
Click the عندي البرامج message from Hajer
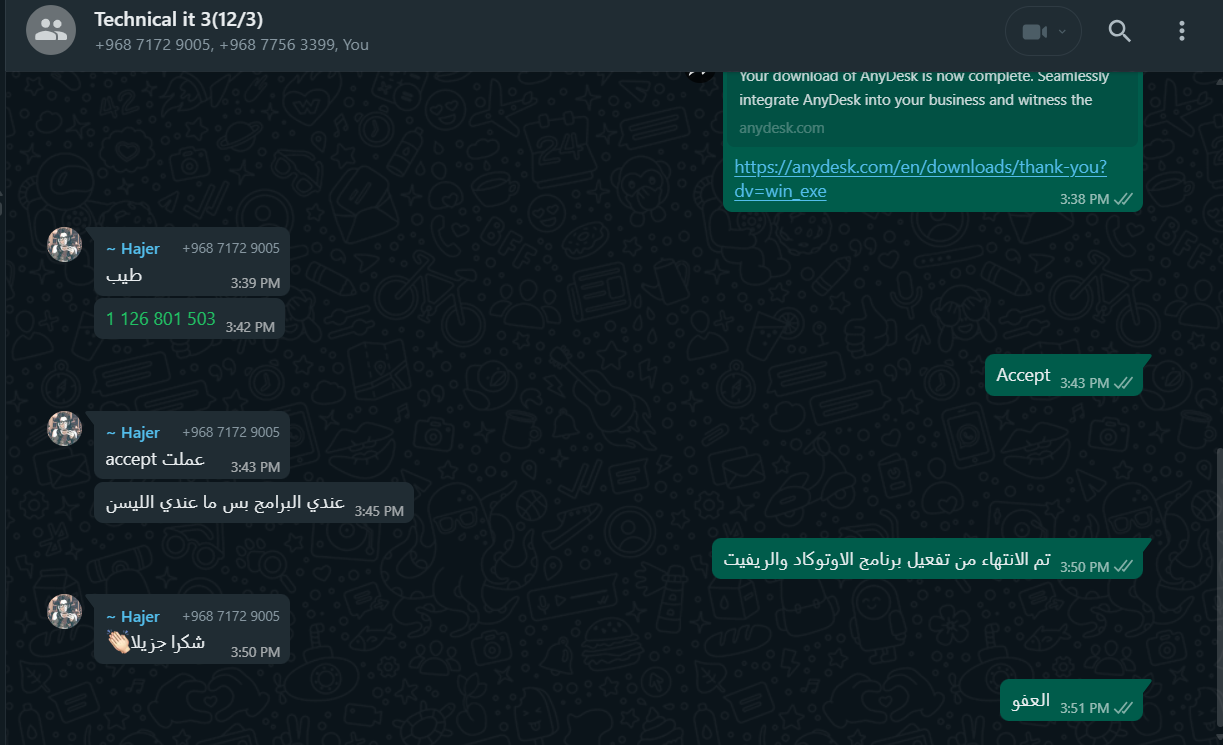[x=254, y=503]
